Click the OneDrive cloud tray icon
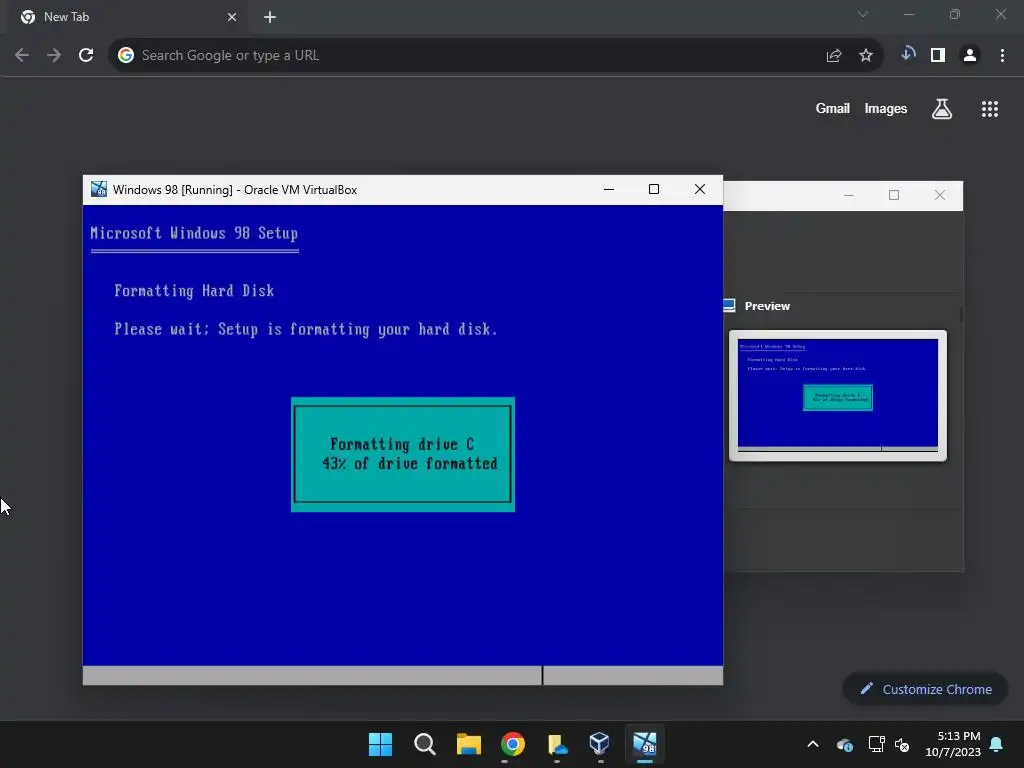Screen dimensions: 1024x768 coord(844,744)
